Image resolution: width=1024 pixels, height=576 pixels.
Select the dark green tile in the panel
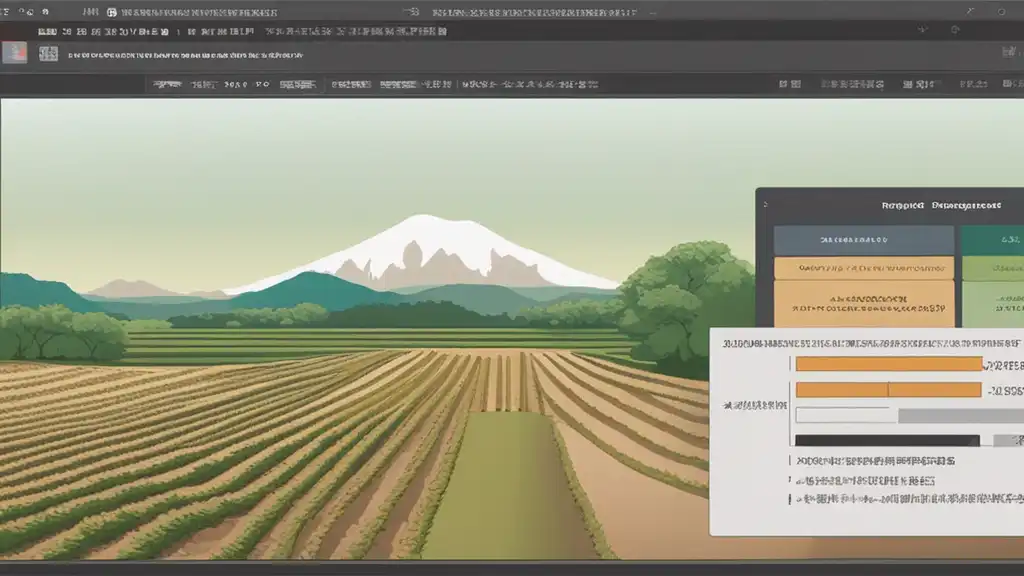991,240
